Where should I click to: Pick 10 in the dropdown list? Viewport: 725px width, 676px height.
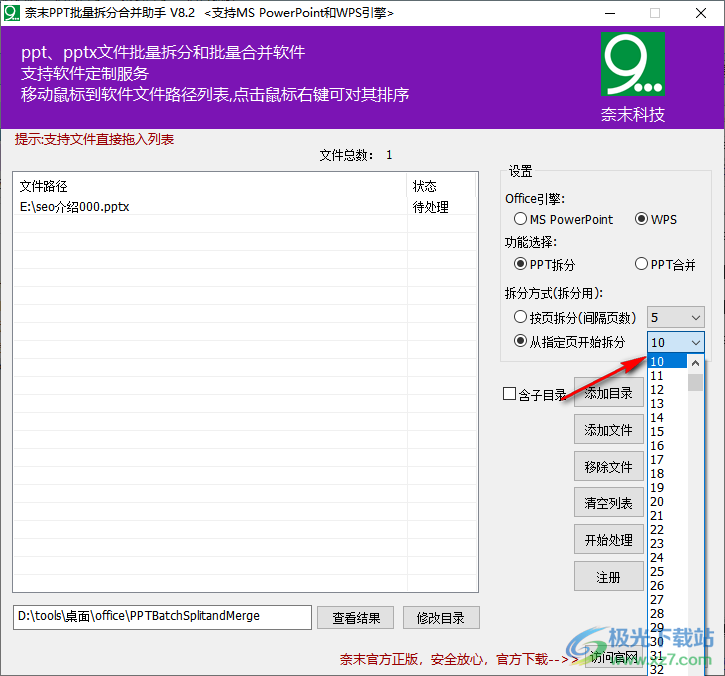(x=668, y=361)
